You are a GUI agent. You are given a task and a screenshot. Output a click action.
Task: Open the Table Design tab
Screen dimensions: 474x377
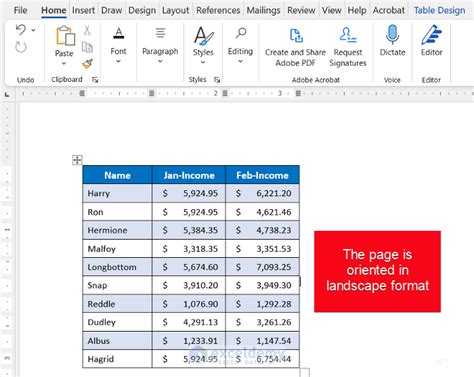click(439, 10)
